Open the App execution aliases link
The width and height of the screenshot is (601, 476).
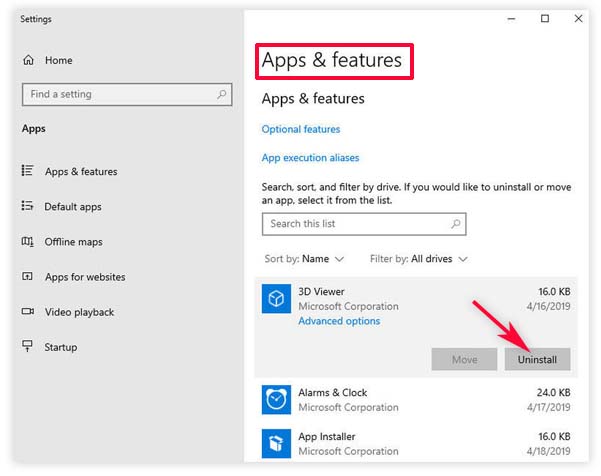[310, 158]
